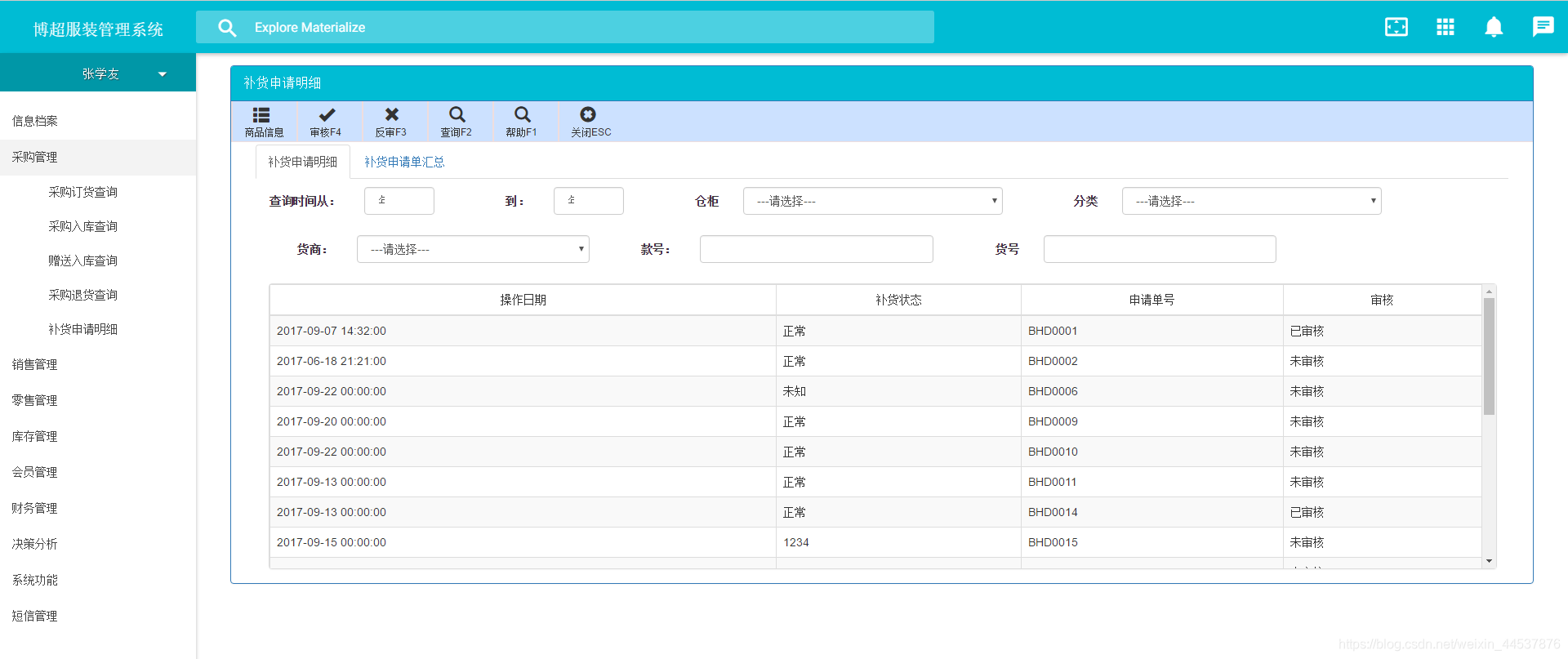
Task: Click the 操作日期 column header
Action: click(523, 300)
